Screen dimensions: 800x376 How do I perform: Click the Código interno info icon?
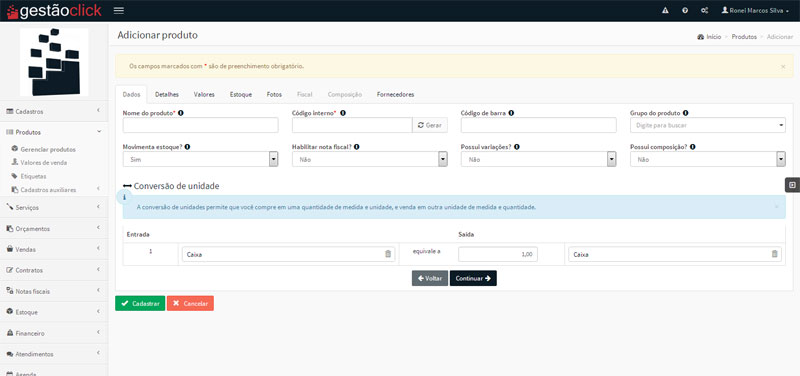343,113
